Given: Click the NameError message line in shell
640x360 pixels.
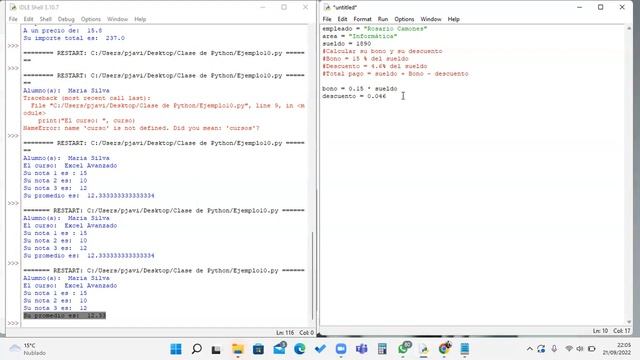Looking at the screenshot, I should coord(141,128).
